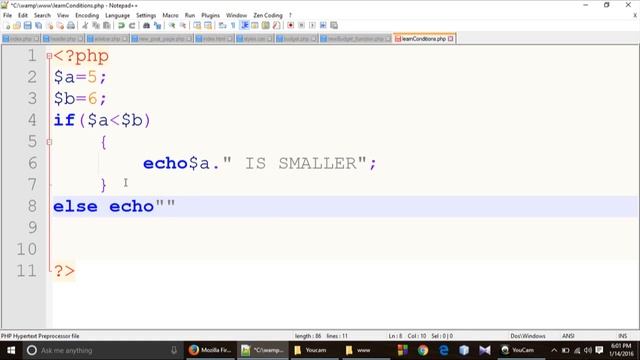Click the Zoom Out toolbar icon
640x360 pixels.
pos(182,26)
